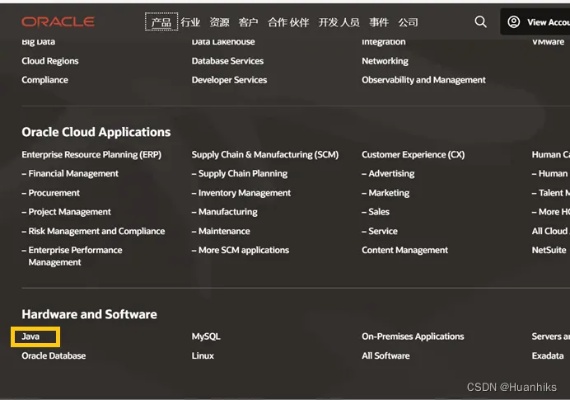
Task: Click the View Account user icon
Action: 514,22
